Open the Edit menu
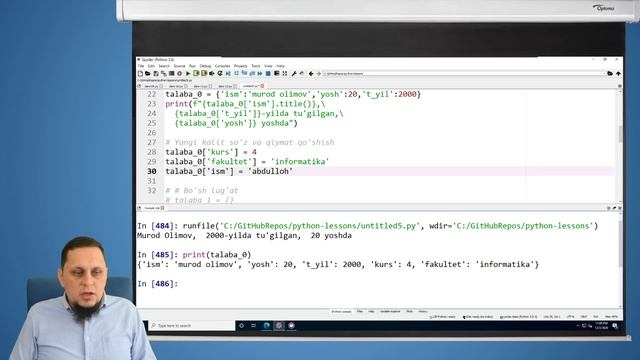640x360 pixels. [151, 66]
